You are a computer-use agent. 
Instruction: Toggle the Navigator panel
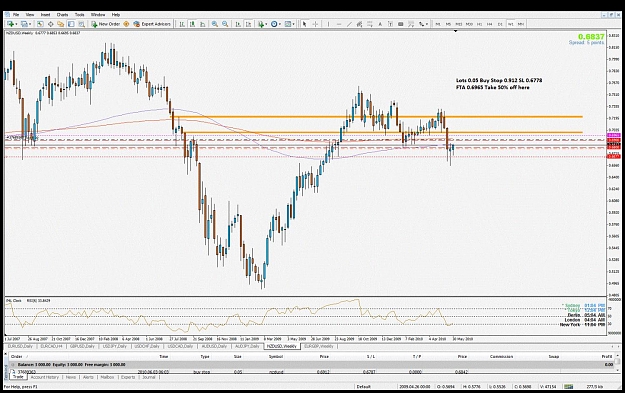point(61,24)
